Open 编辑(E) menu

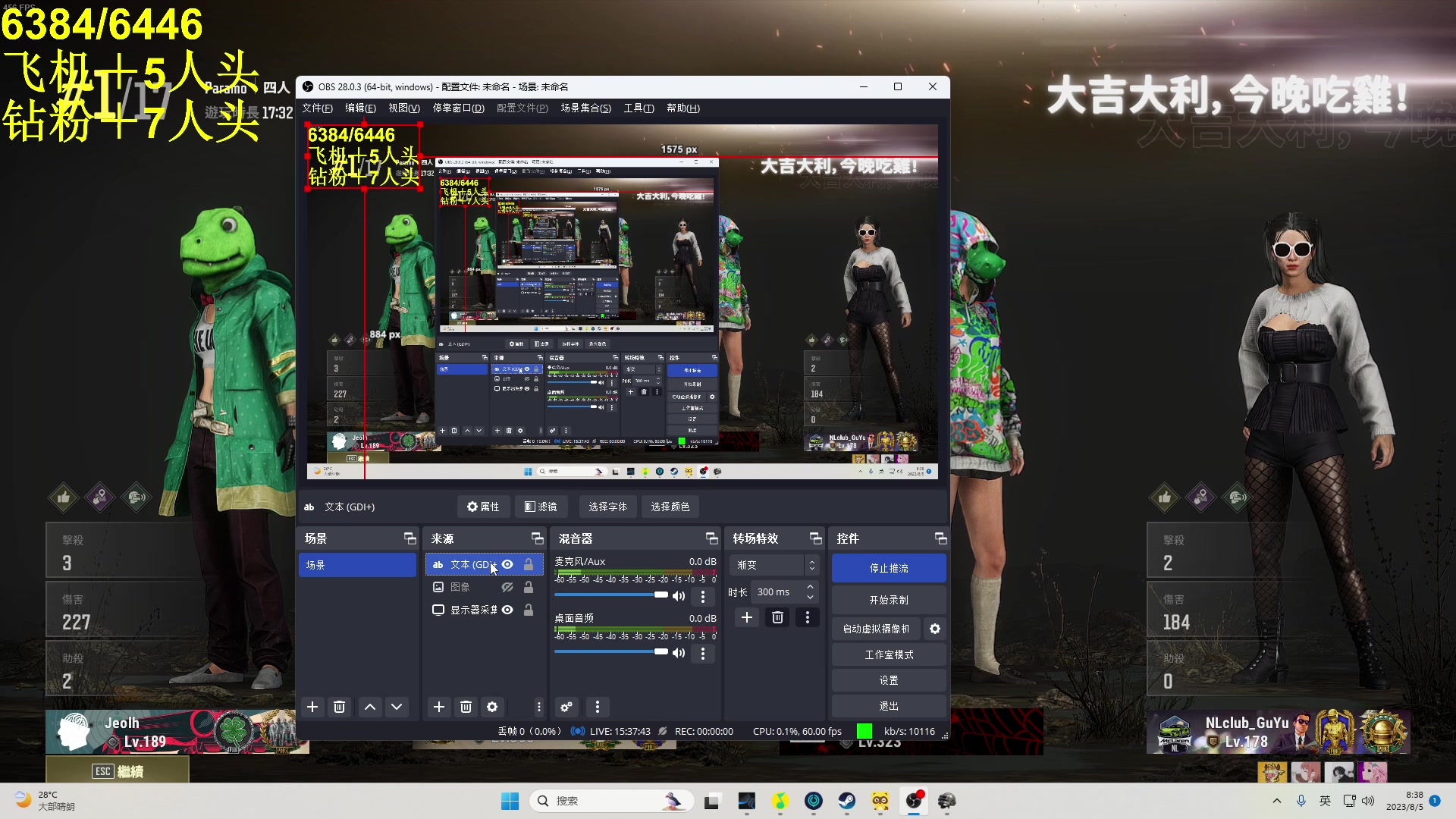tap(360, 108)
